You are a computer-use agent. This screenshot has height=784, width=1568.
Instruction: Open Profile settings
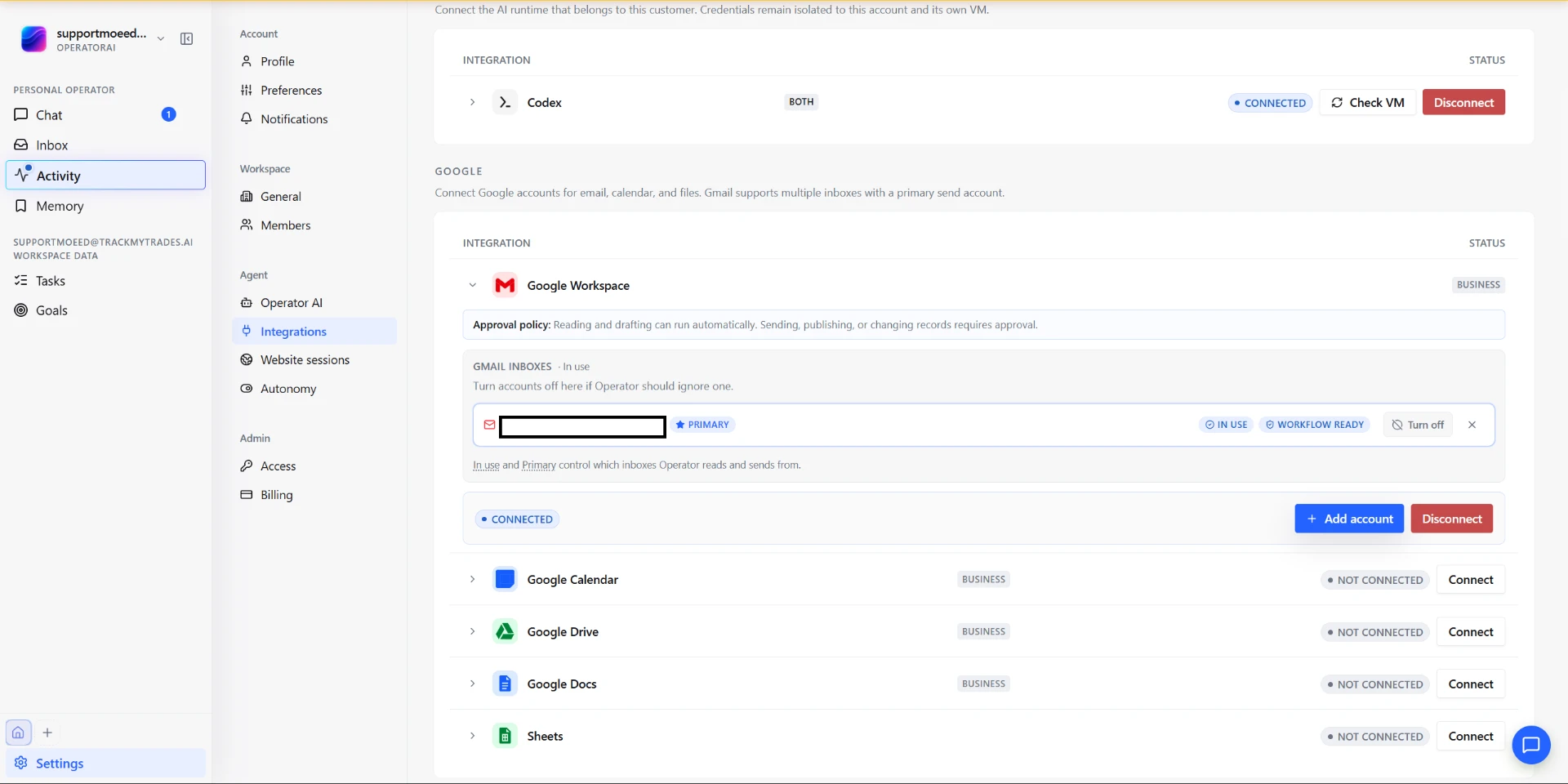(314, 61)
